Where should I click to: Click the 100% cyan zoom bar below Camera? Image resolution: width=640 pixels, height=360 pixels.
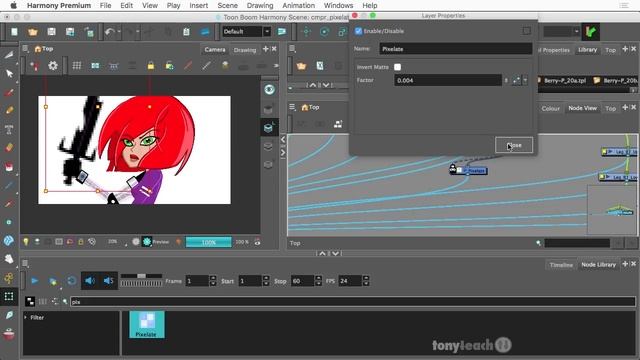pos(209,242)
